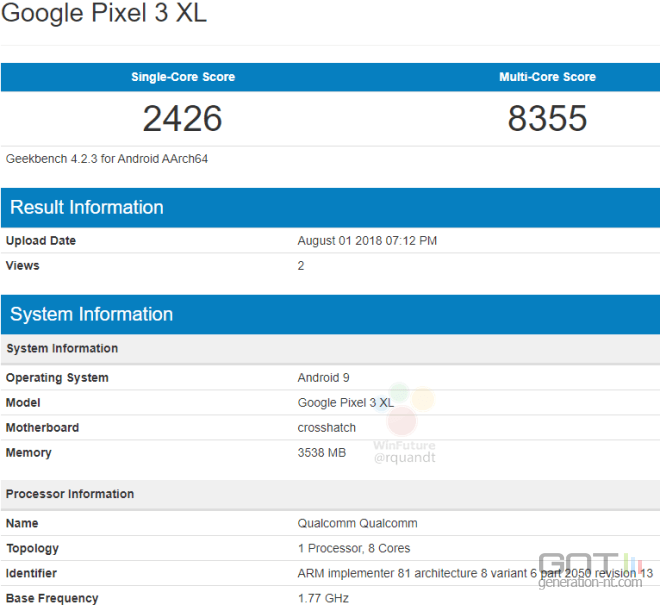This screenshot has width=660, height=611.
Task: Click the Multi-Core Score header
Action: coord(547,77)
